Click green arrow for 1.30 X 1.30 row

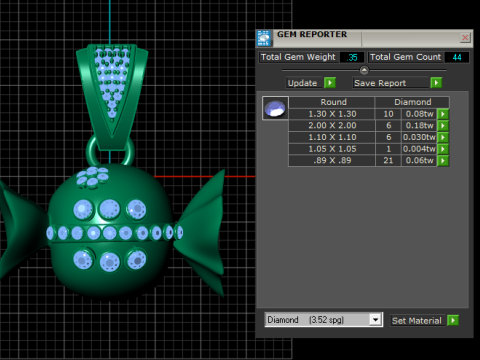click(x=443, y=114)
